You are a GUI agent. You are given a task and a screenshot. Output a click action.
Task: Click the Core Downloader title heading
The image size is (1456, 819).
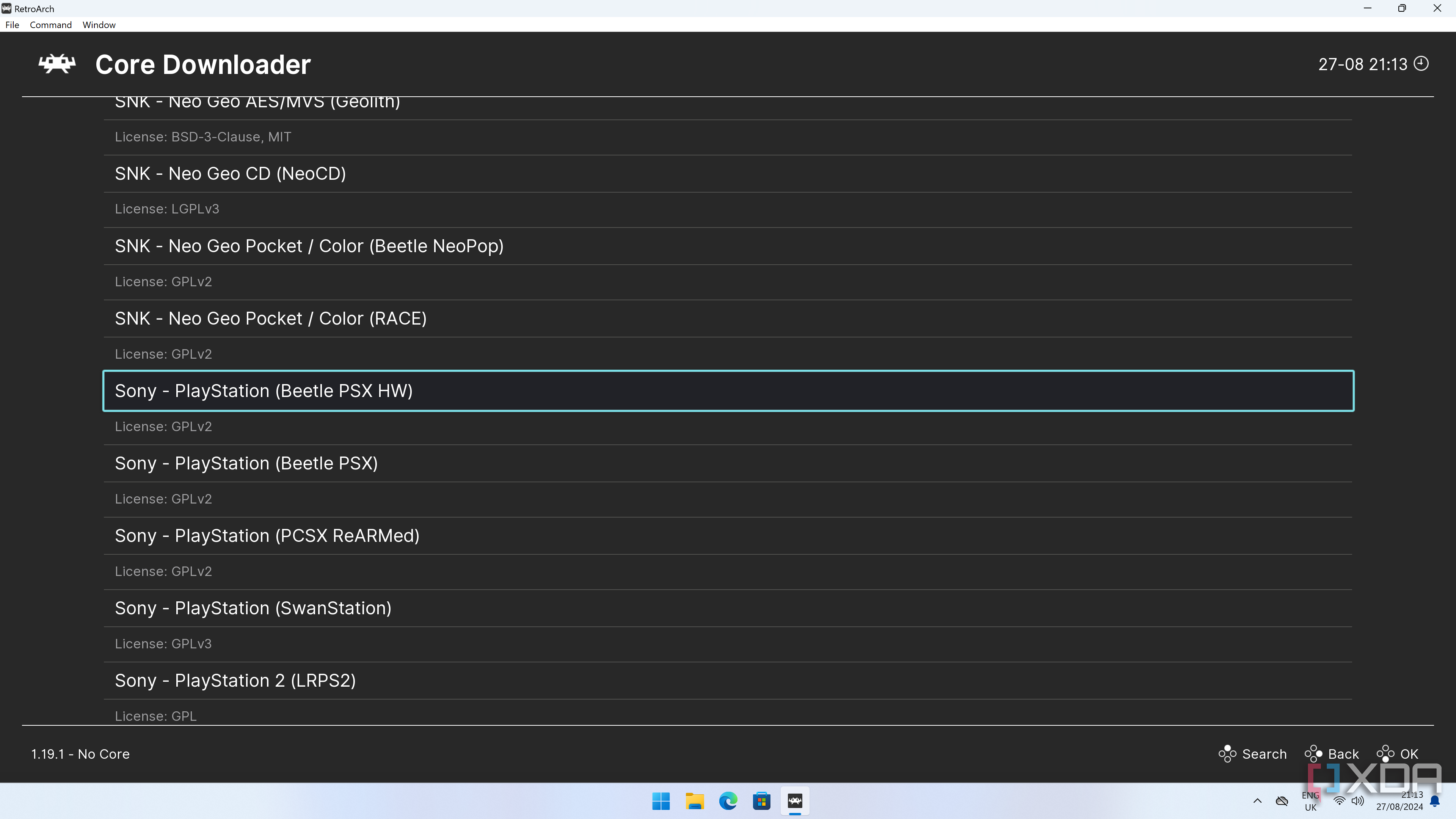(x=203, y=64)
